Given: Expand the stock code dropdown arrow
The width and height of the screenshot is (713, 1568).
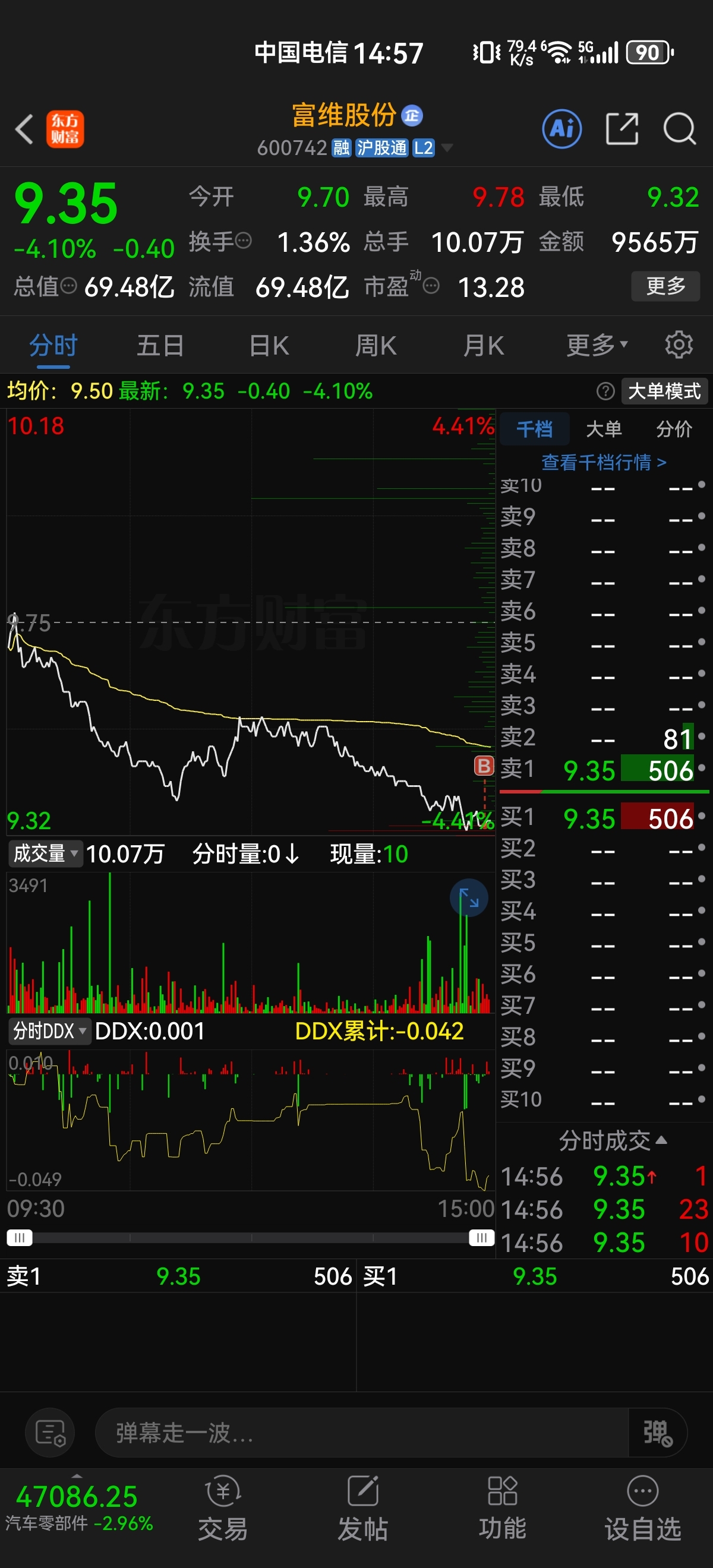Looking at the screenshot, I should pos(447,147).
